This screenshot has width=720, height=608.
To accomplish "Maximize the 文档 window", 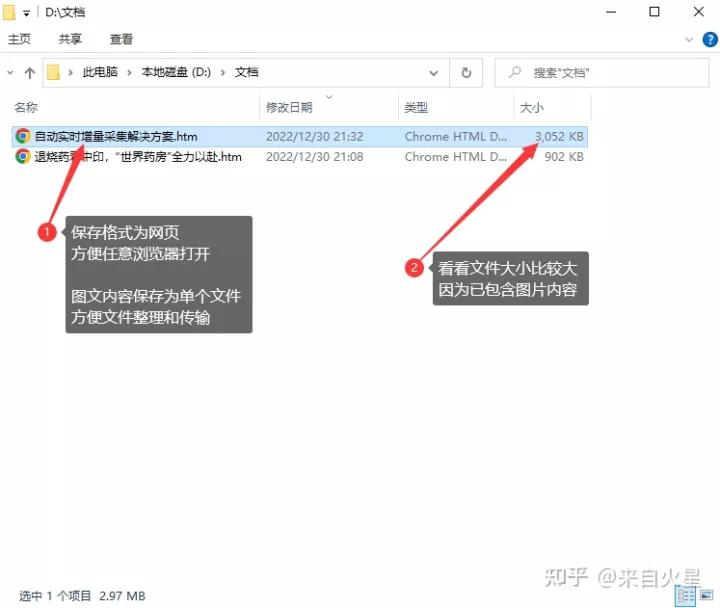I will (x=654, y=12).
